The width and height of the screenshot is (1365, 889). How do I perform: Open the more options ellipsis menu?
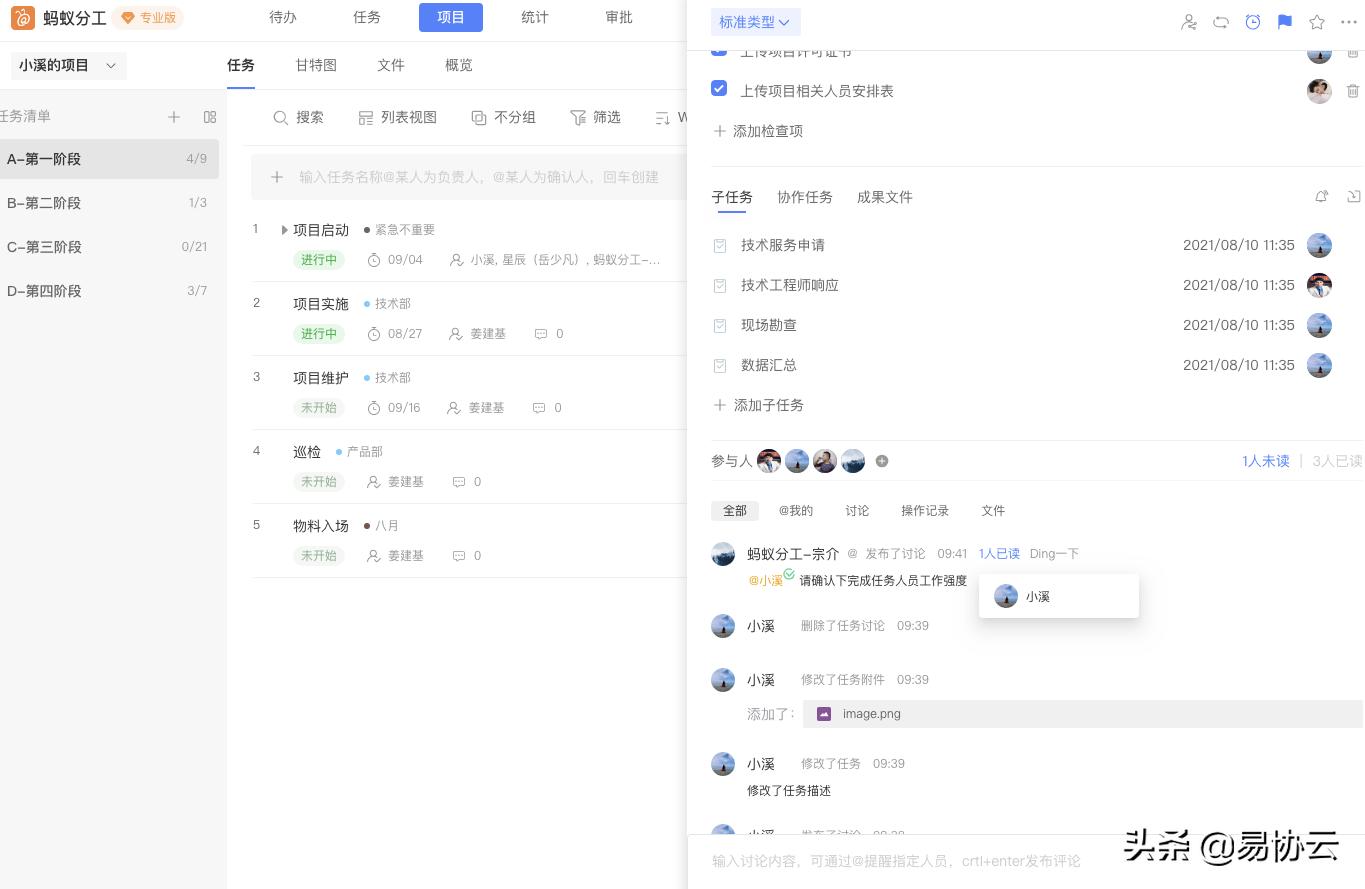click(x=1349, y=22)
